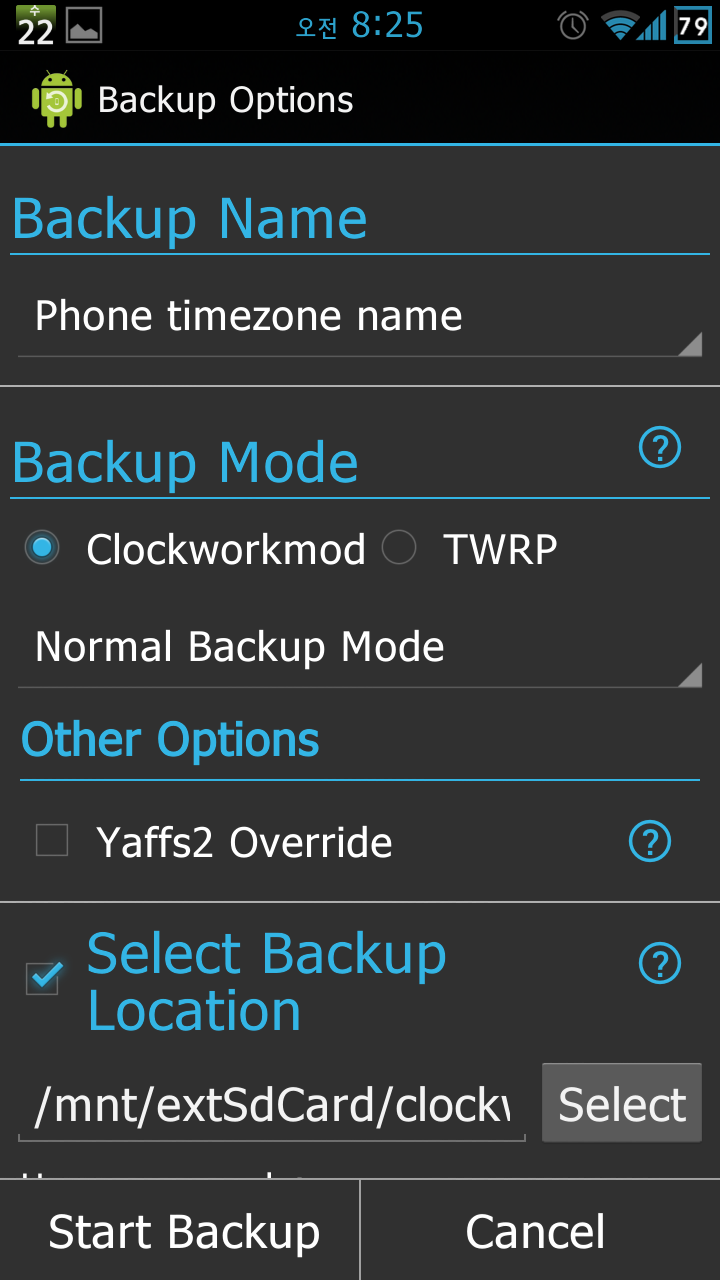Enable the Yaffs2 Override checkbox
This screenshot has width=720, height=1280.
[52, 840]
